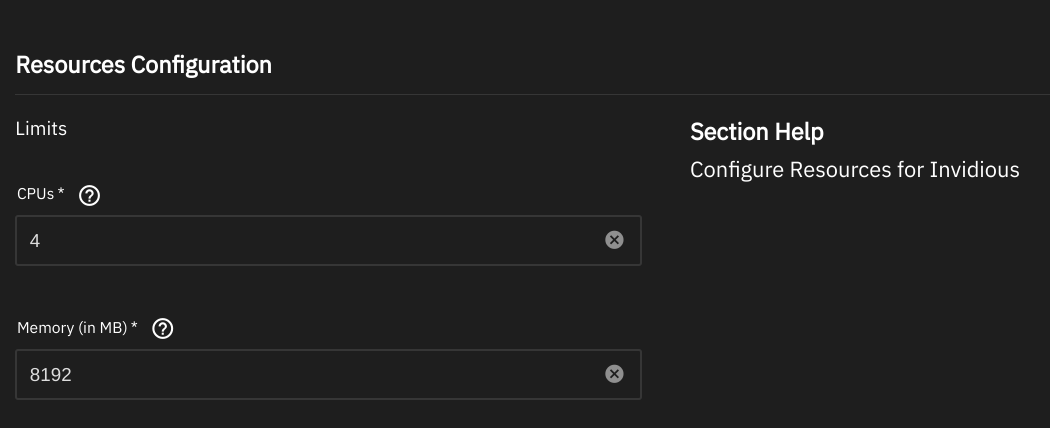
Task: Focus the Memory (in MB) input field
Action: [x=328, y=374]
